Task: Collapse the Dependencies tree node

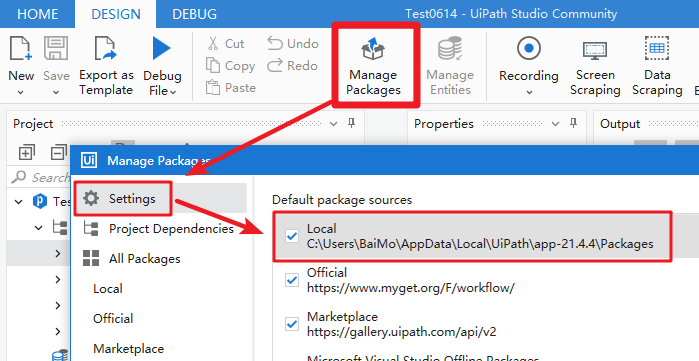Action: coord(39,228)
